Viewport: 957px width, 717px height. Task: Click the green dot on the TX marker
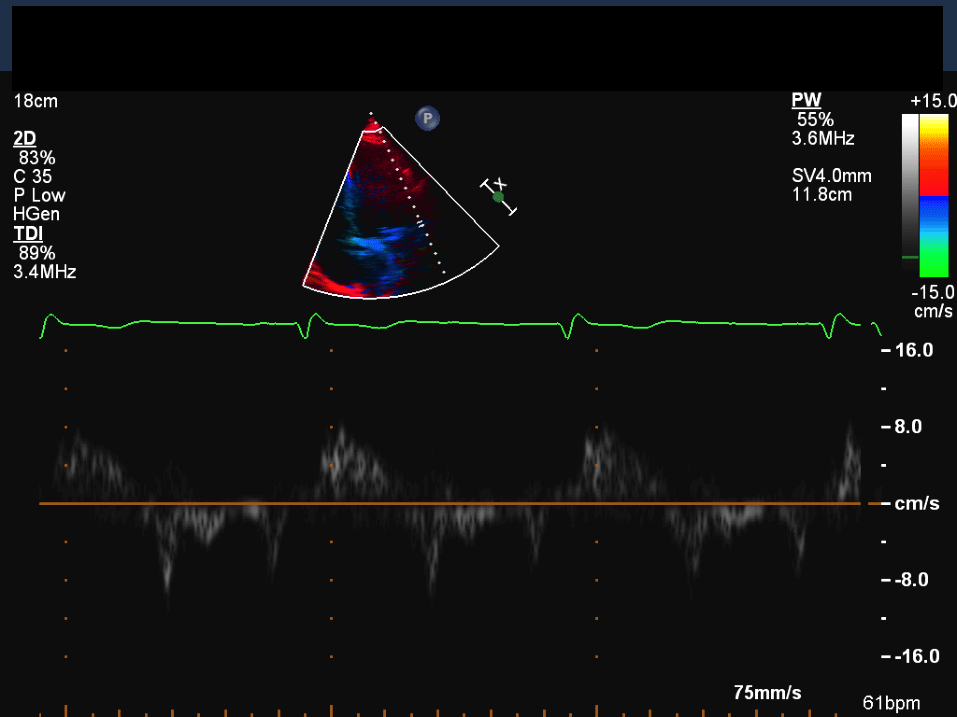498,197
